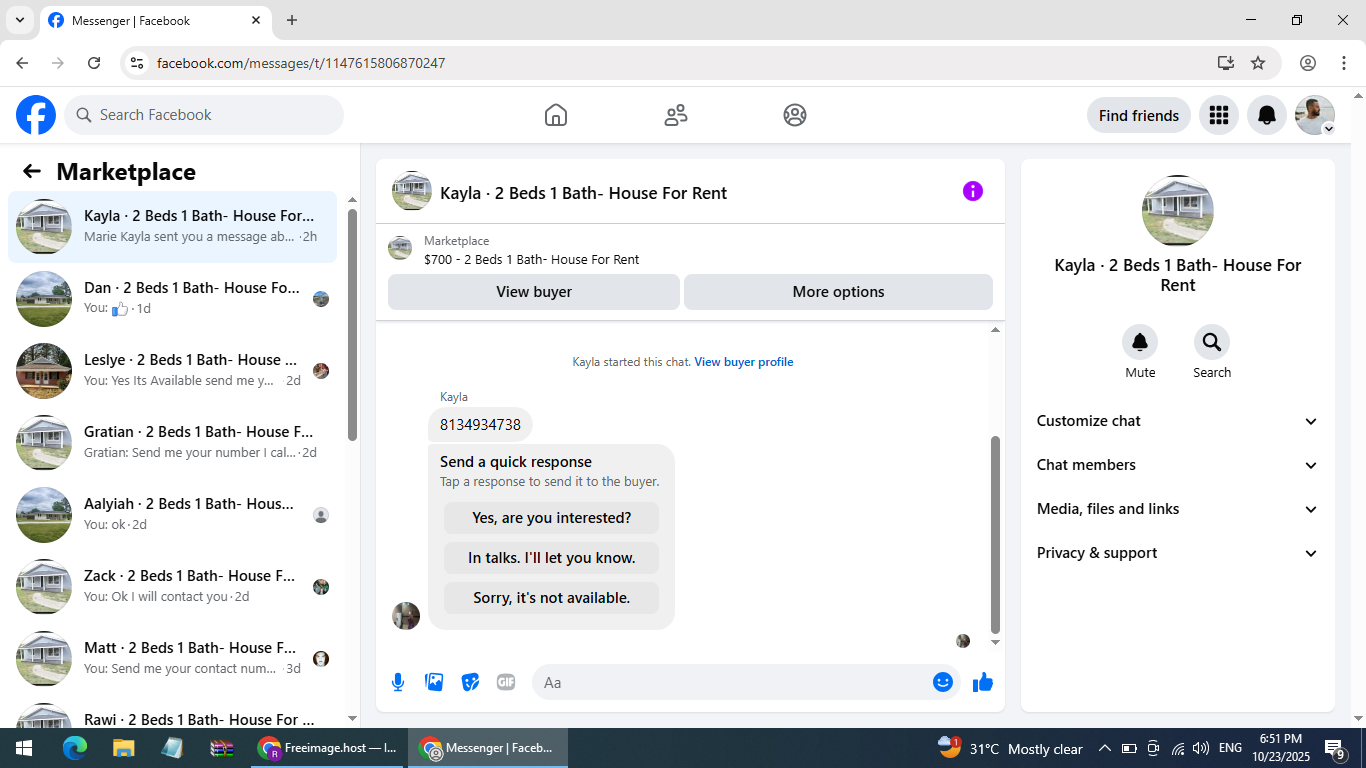
Task: Open the Kayla conversation in list
Action: pyautogui.click(x=173, y=227)
